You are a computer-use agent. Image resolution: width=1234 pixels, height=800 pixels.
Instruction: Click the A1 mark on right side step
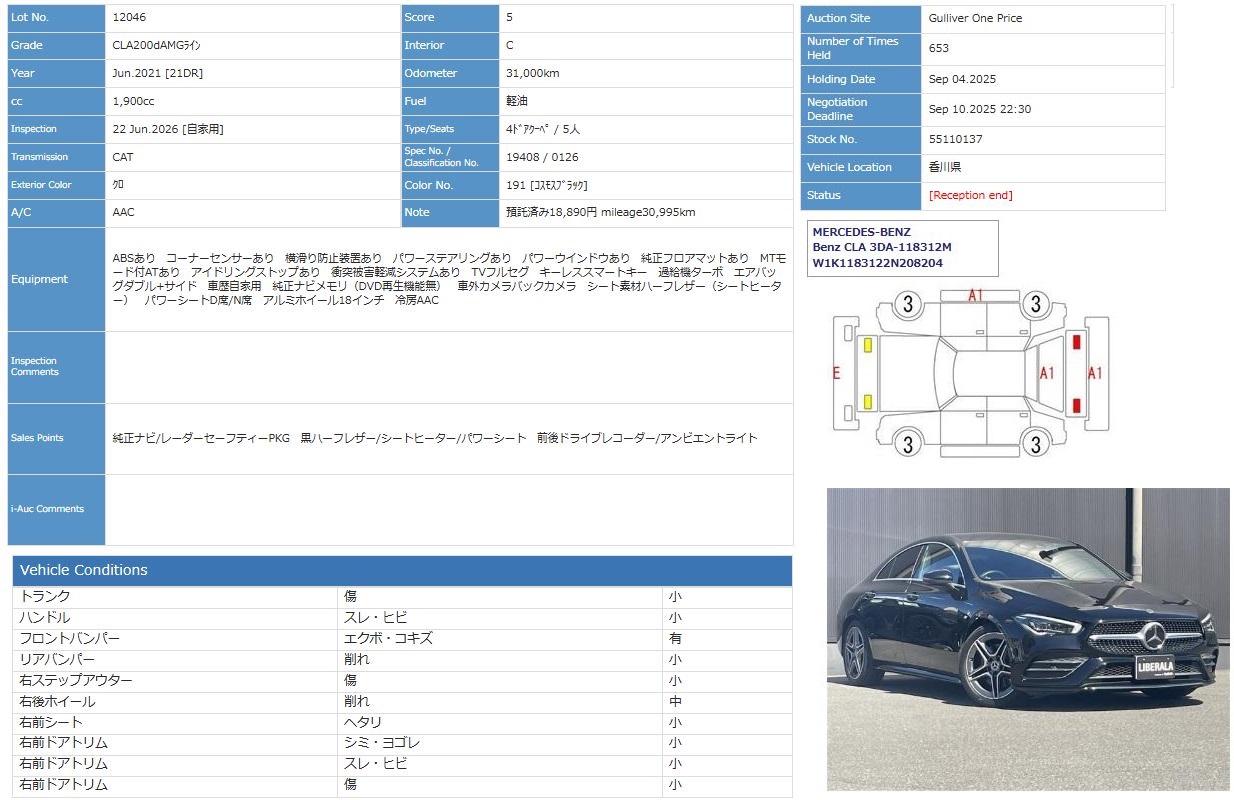coord(975,295)
